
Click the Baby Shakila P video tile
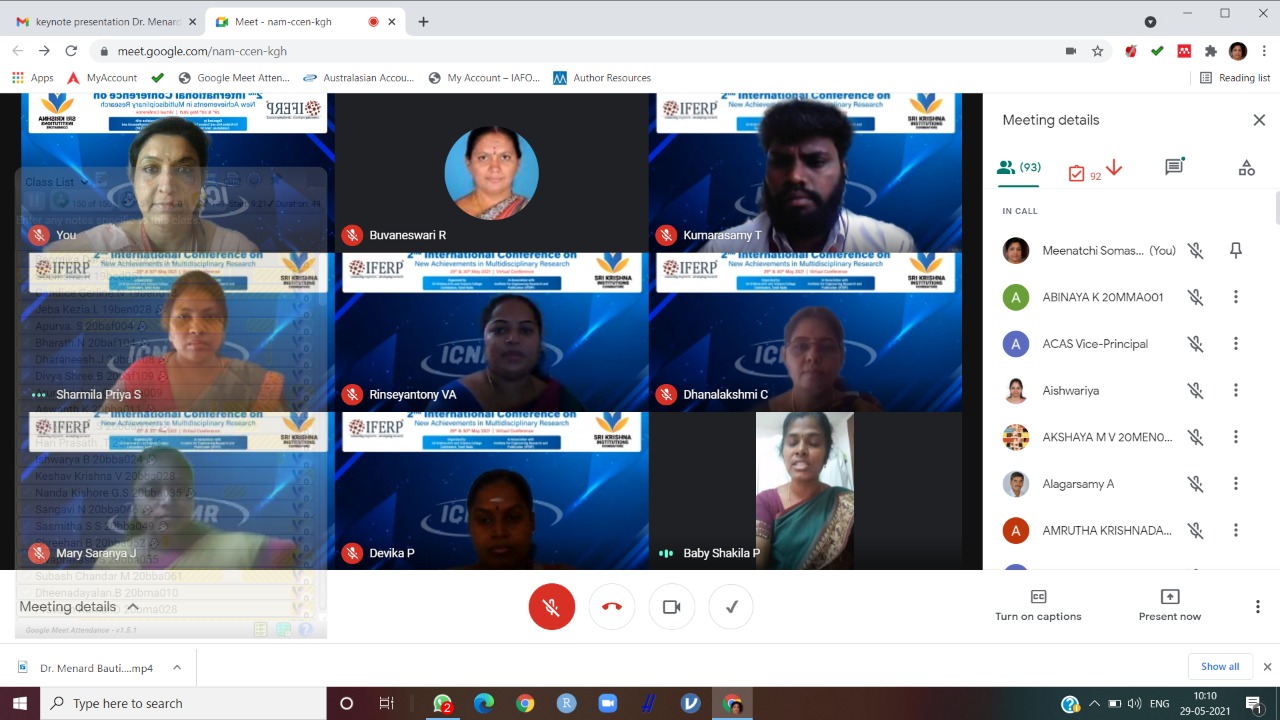tap(805, 491)
